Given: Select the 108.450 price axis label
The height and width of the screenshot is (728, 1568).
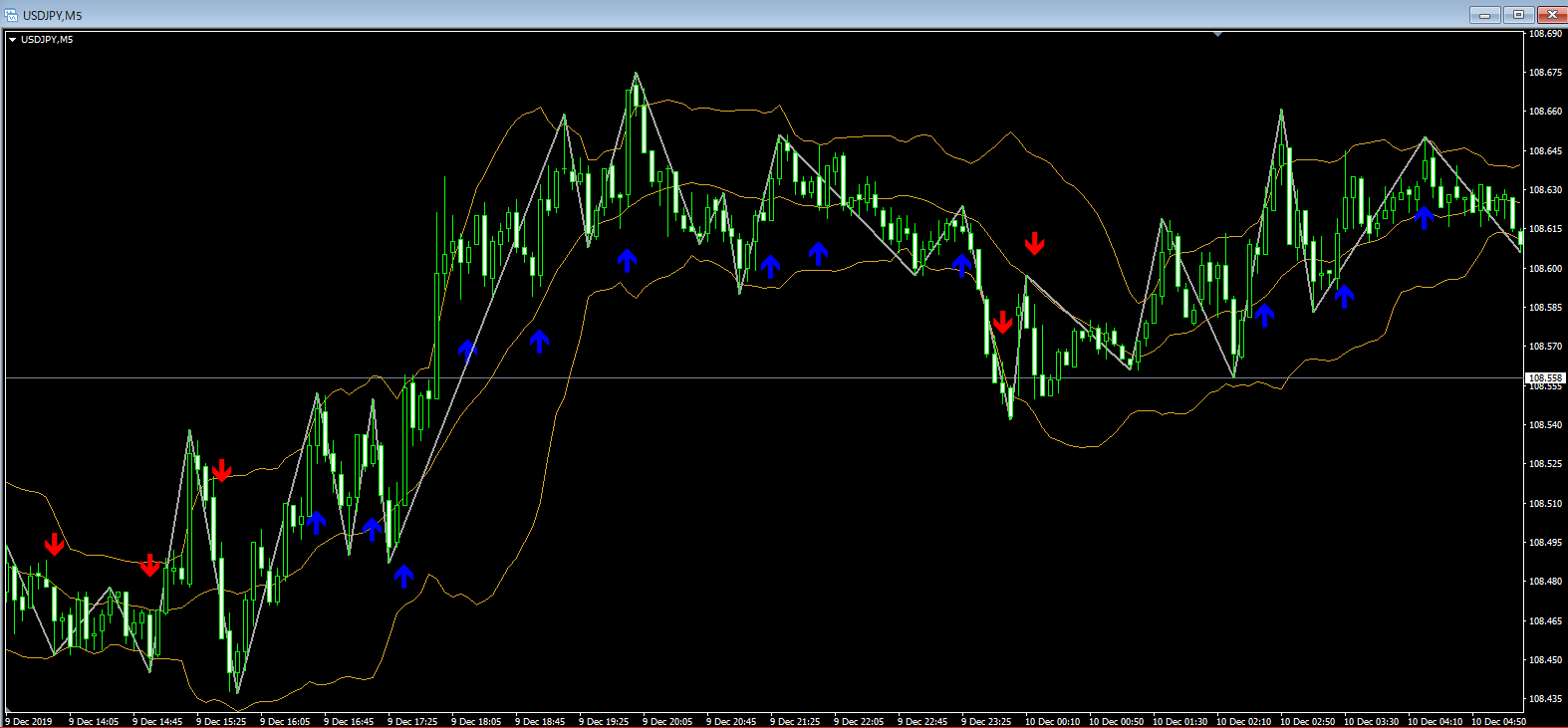Looking at the screenshot, I should (x=1545, y=660).
